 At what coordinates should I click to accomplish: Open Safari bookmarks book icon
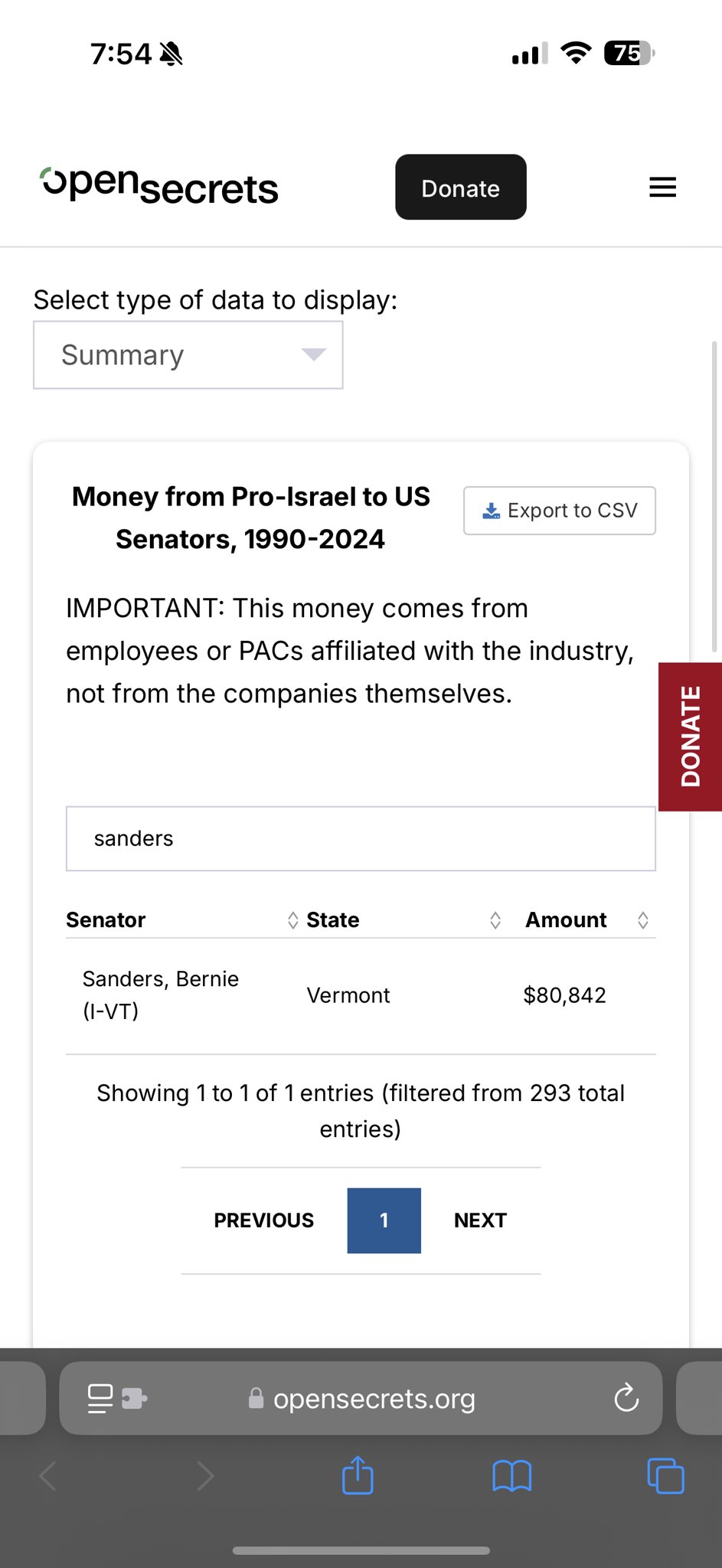click(x=511, y=1475)
